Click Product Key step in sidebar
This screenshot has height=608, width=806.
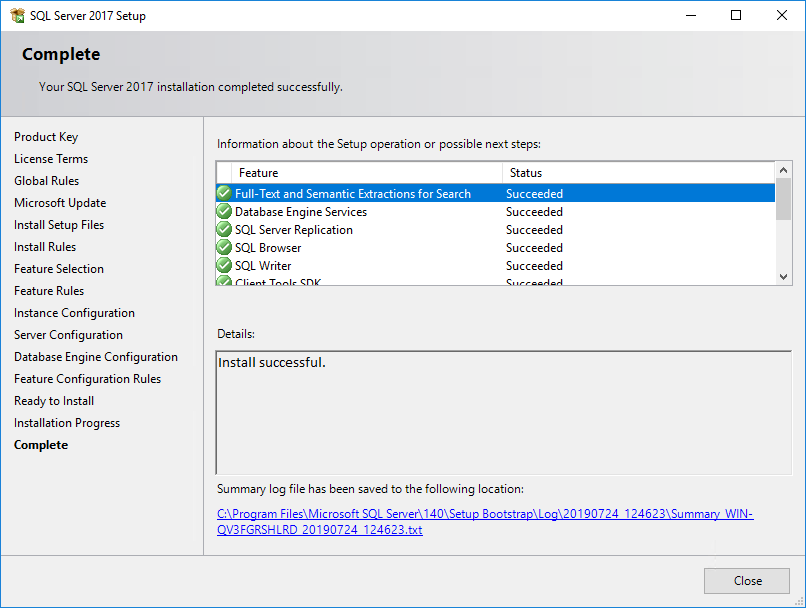point(46,137)
